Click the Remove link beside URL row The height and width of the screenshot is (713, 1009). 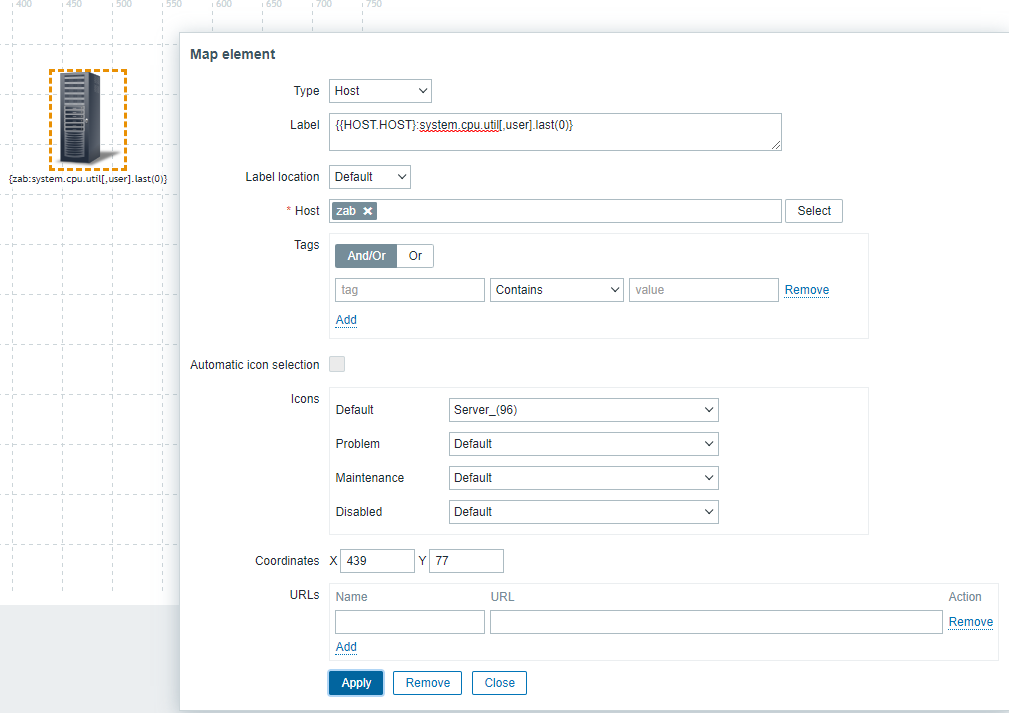[970, 622]
